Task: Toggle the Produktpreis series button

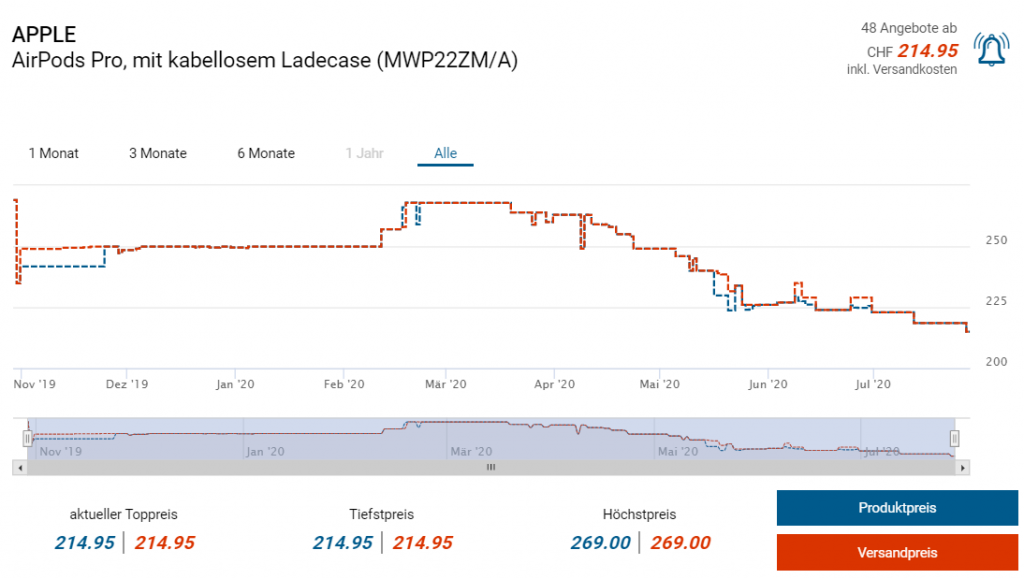Action: click(897, 508)
